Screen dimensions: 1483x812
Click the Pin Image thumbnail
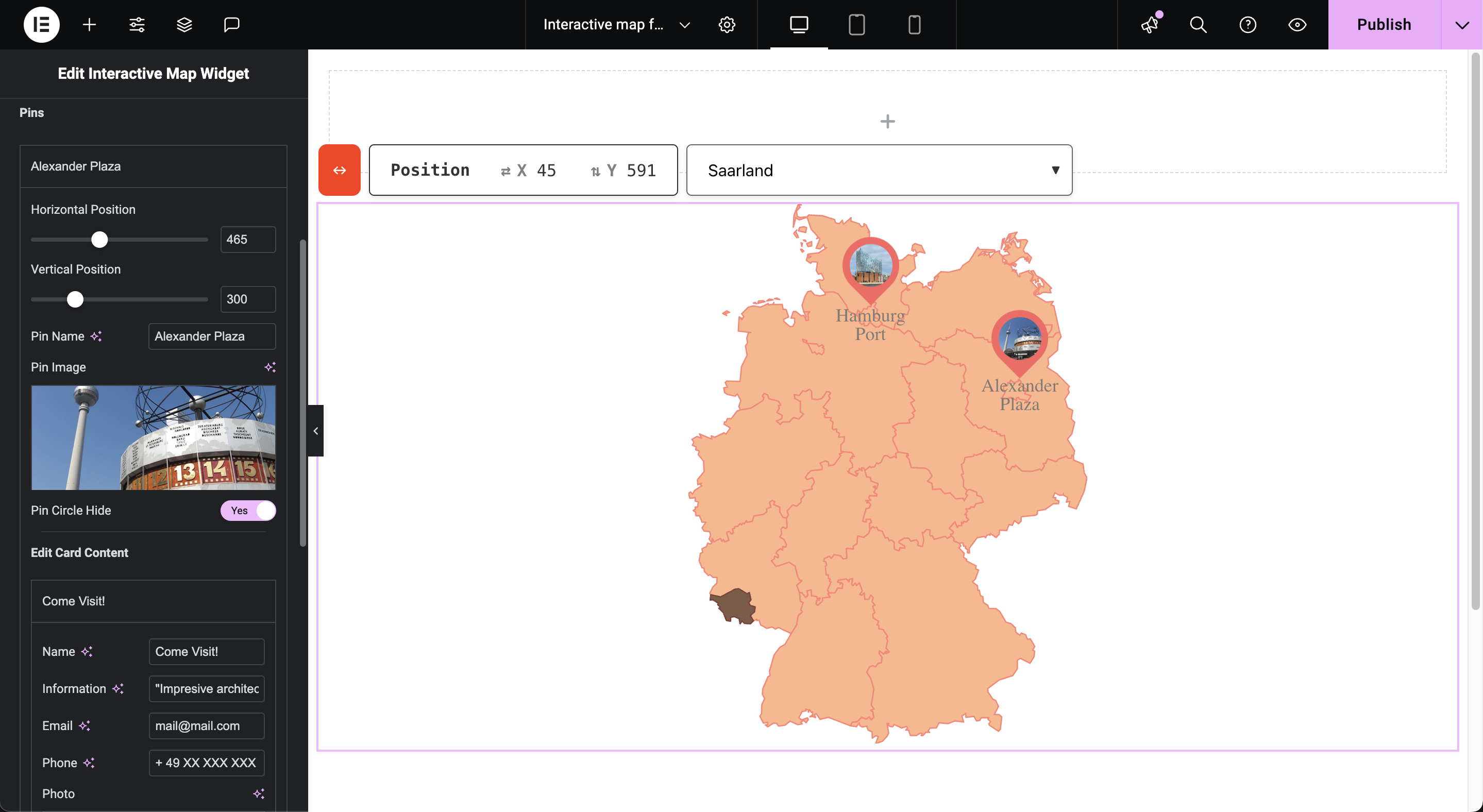point(153,437)
